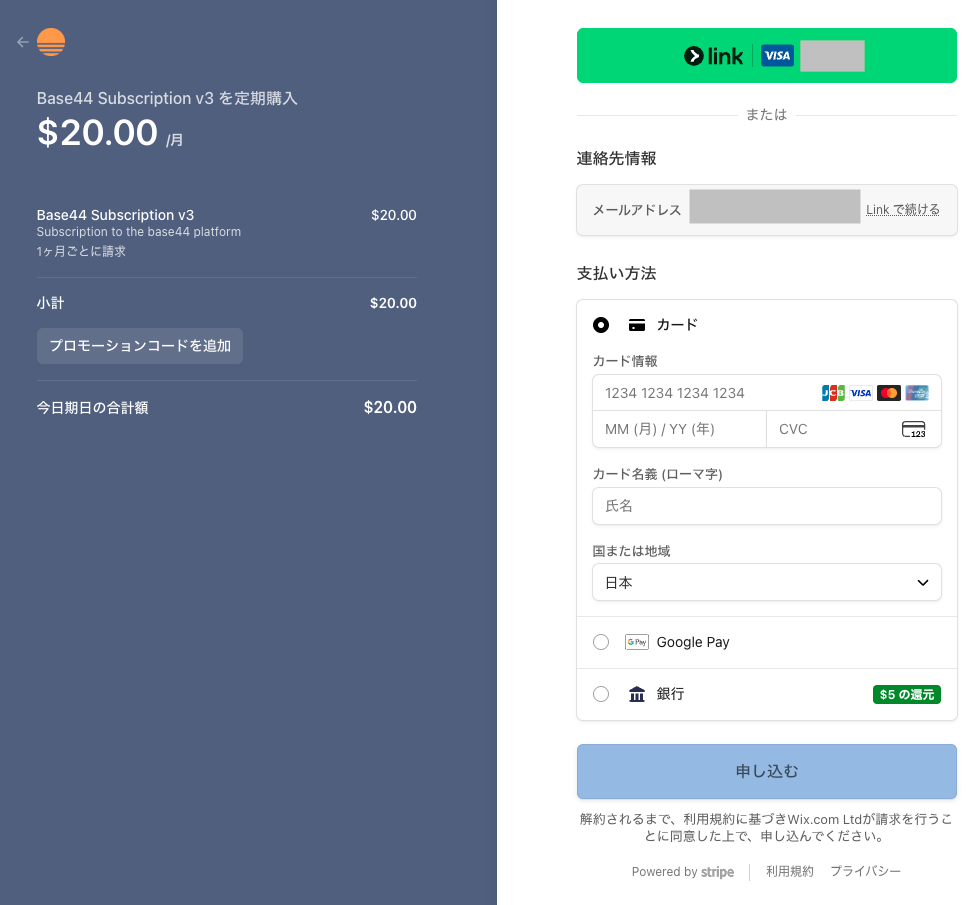Open the 国または地域 country dropdown
The height and width of the screenshot is (905, 979).
(x=766, y=582)
